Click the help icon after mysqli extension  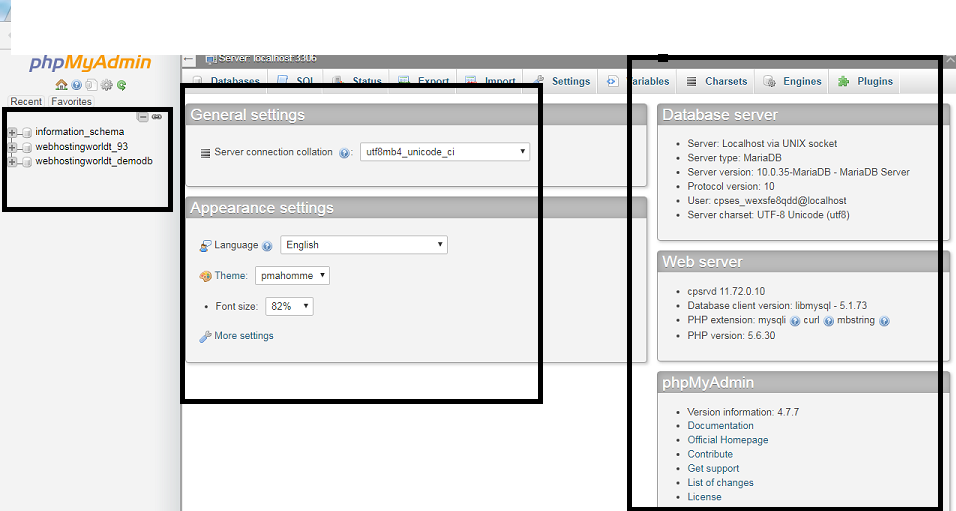click(795, 321)
